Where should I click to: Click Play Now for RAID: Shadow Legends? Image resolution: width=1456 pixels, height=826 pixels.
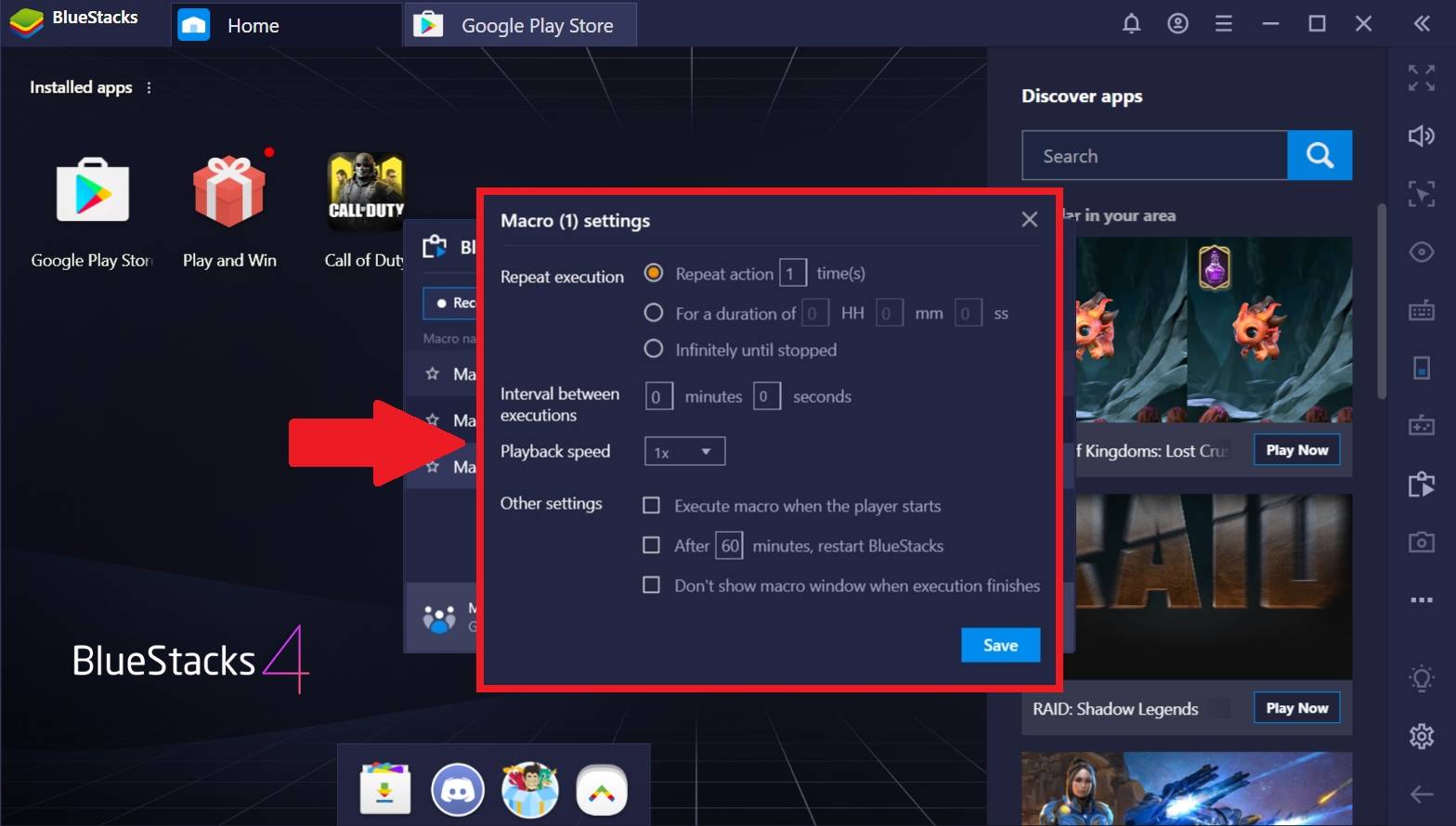1296,708
